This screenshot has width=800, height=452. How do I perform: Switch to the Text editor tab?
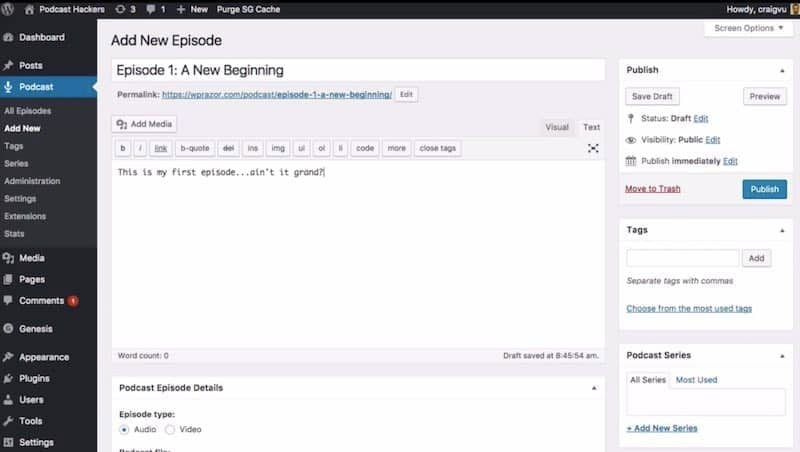click(x=591, y=127)
